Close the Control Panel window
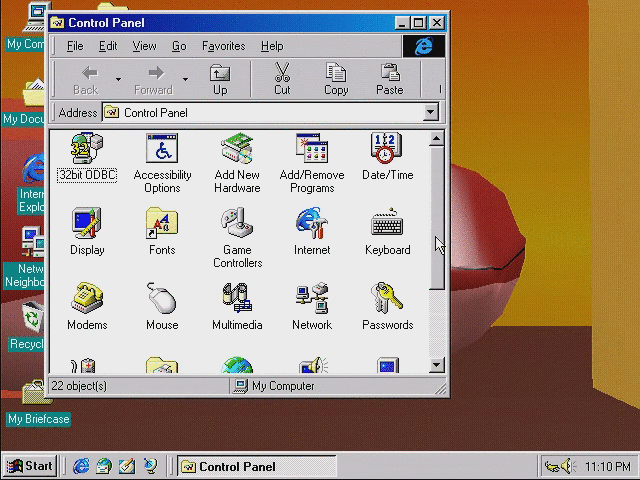Screen dimensions: 640x480 [437, 23]
